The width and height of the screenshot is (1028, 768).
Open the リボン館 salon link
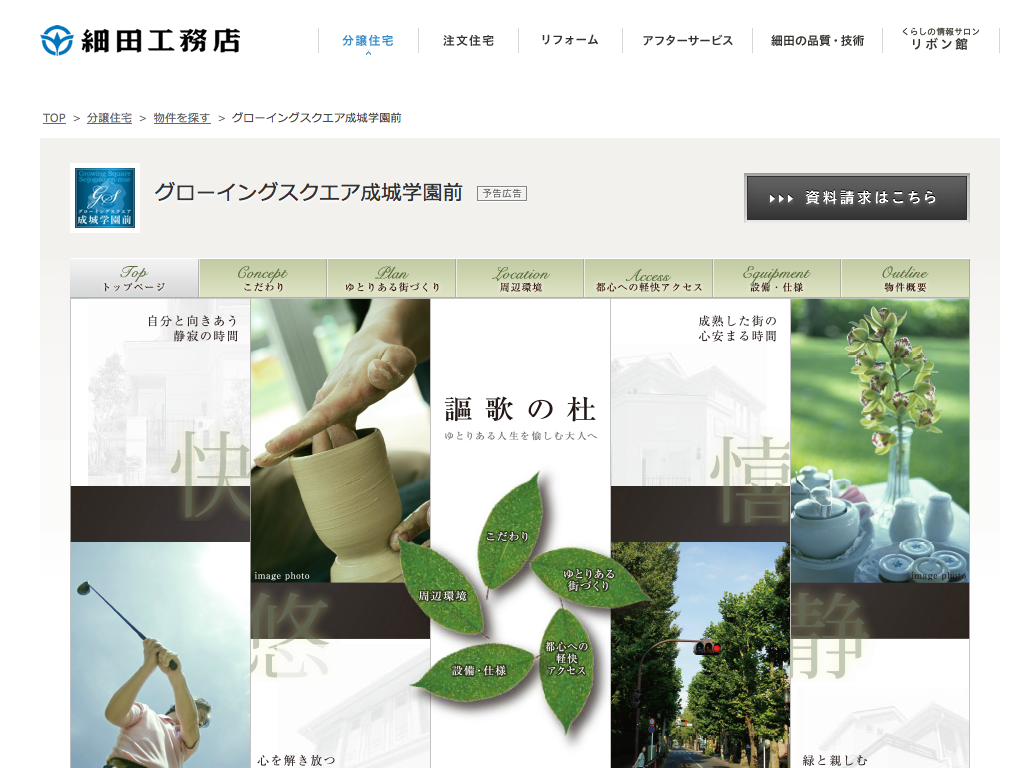940,40
